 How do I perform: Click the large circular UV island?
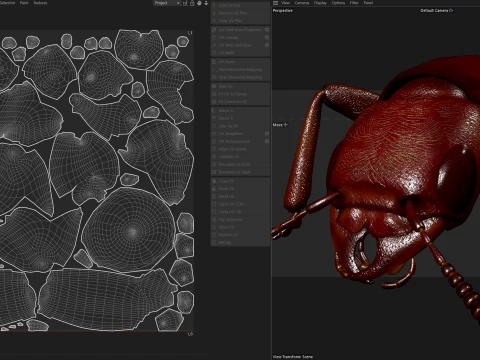tap(130, 230)
